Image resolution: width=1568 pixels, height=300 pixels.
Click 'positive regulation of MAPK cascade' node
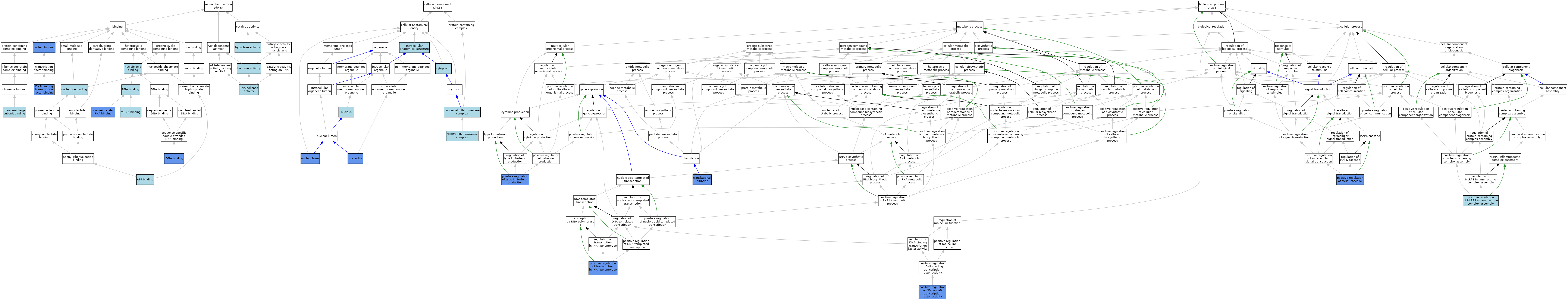click(x=1350, y=180)
